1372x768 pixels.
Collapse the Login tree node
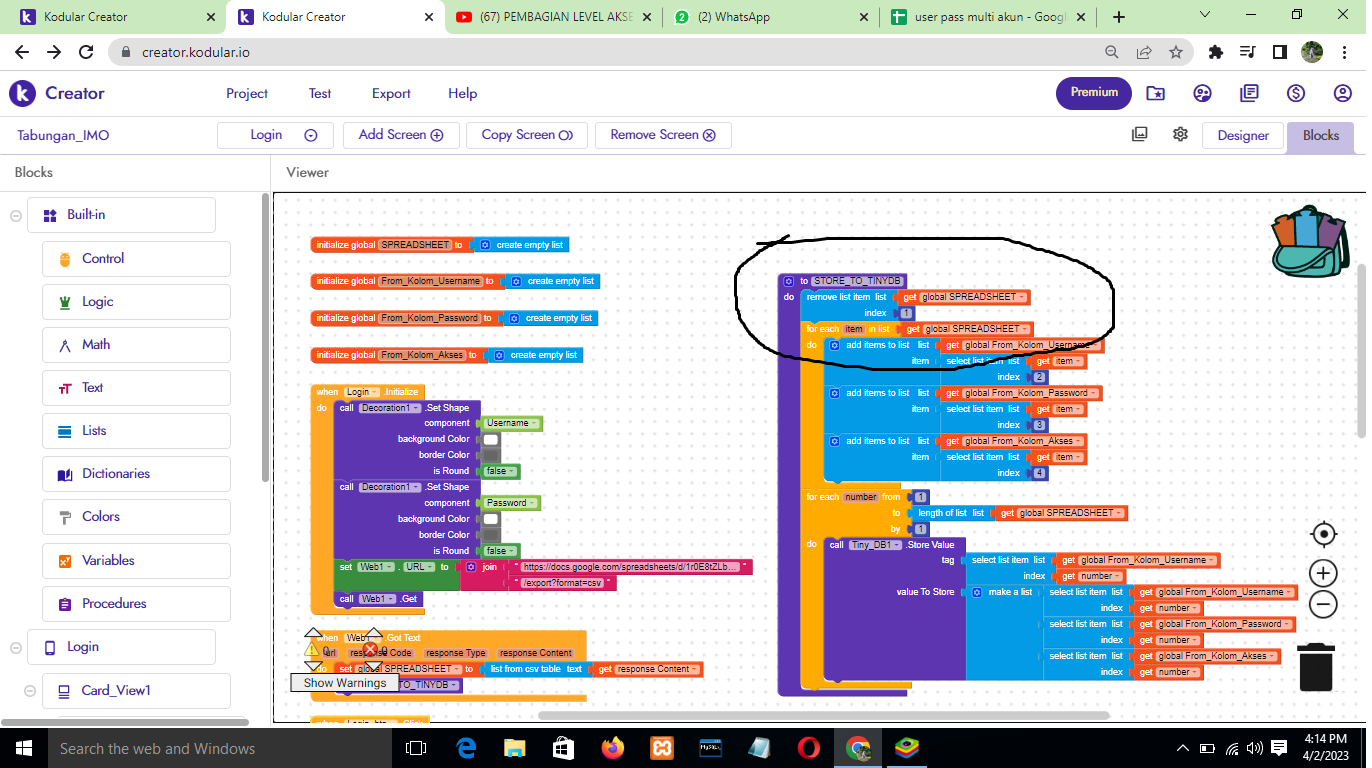click(x=16, y=647)
